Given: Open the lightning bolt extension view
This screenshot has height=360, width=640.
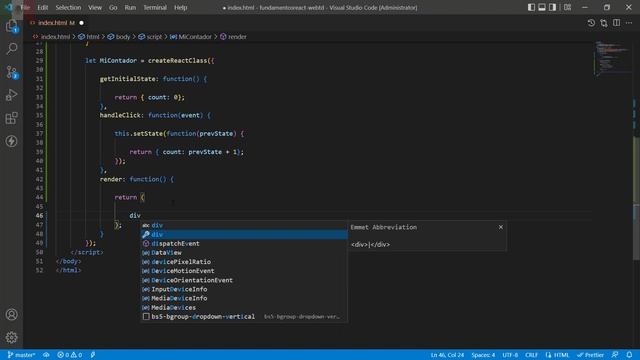Looking at the screenshot, I should point(11,141).
